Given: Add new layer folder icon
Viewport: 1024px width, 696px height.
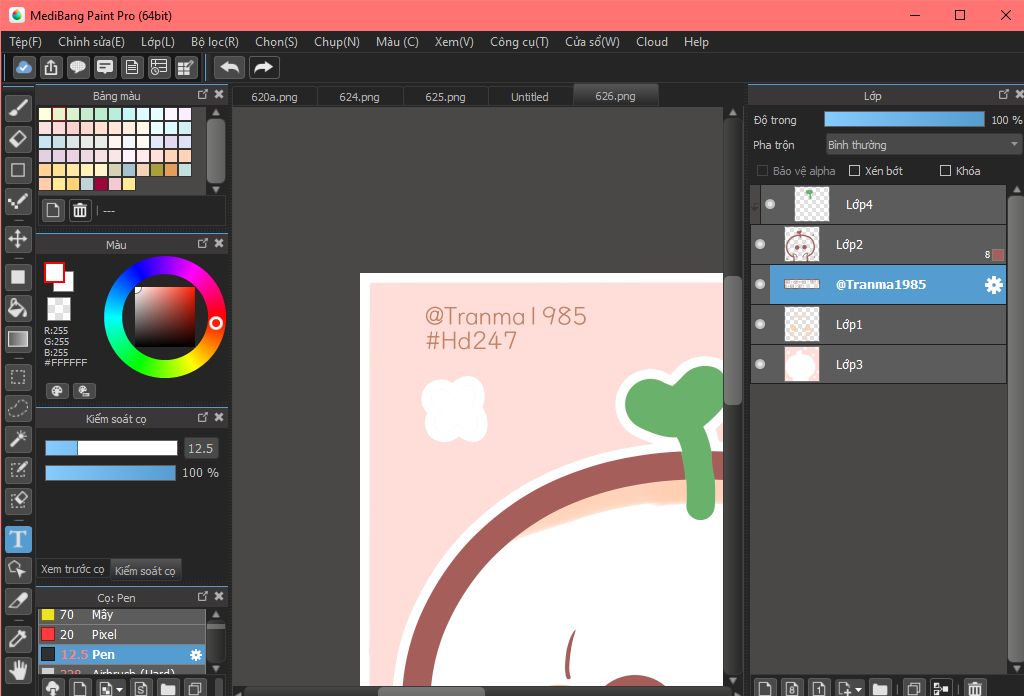Looking at the screenshot, I should click(x=880, y=688).
